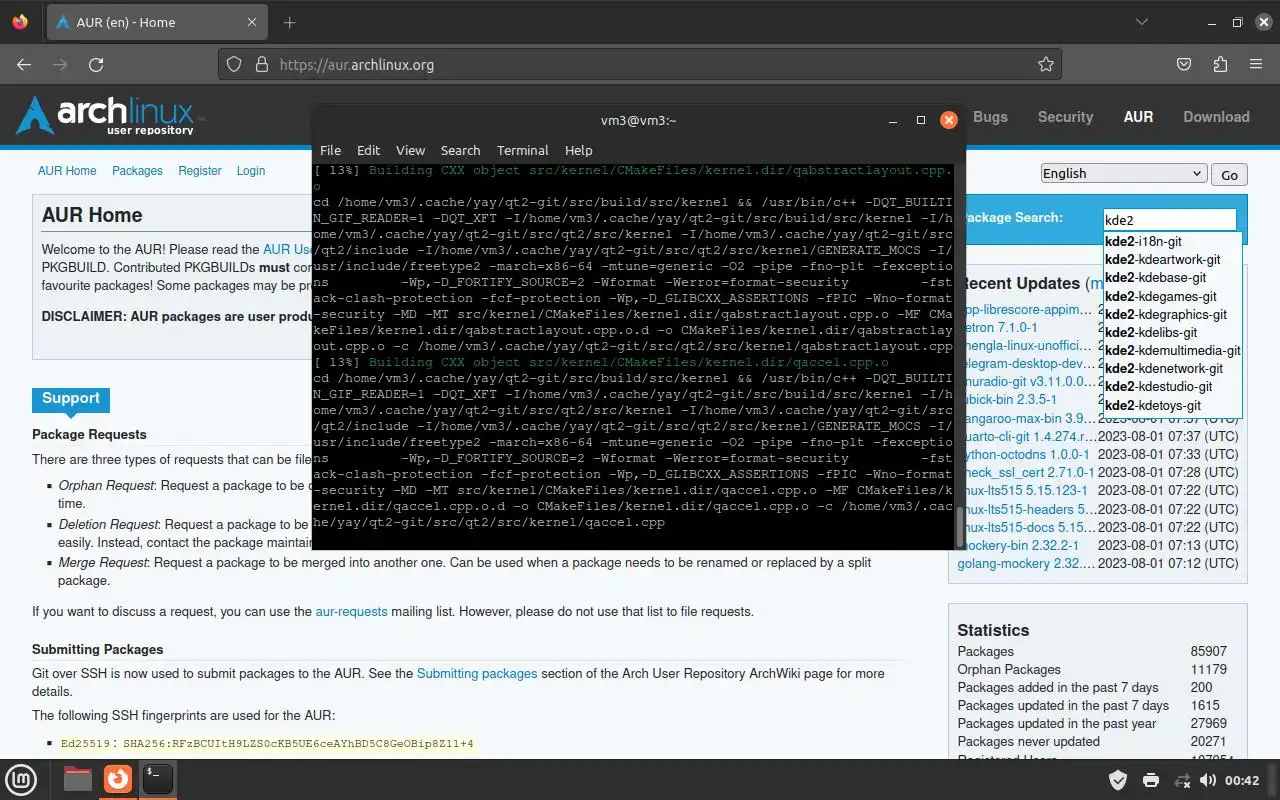
Task: Click the terminal window vertical scrollbar
Action: click(961, 527)
